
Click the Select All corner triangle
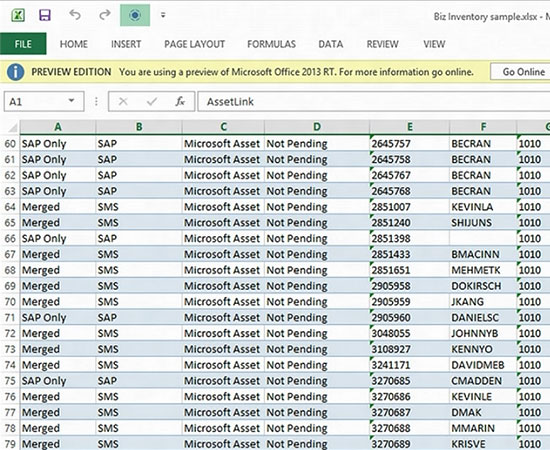point(12,127)
